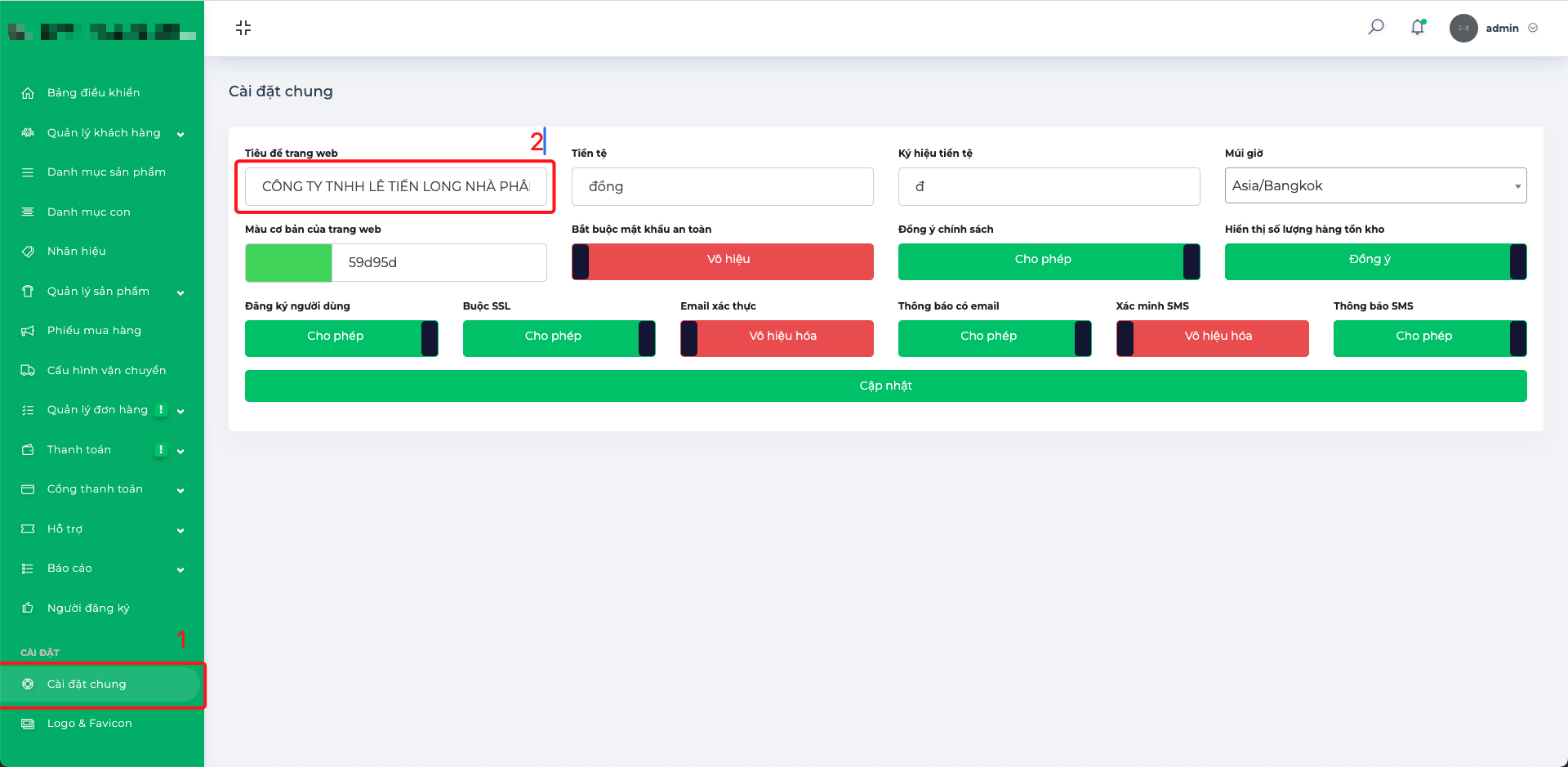Image resolution: width=1568 pixels, height=767 pixels.
Task: Click the tag icon next to Nhãn hiệu
Action: (x=28, y=252)
